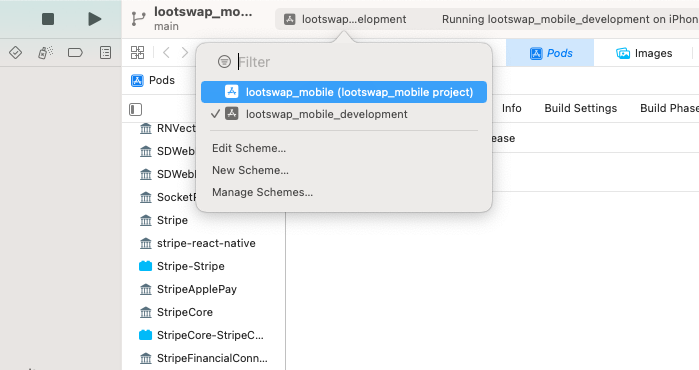Switch to the Images editor tab
This screenshot has height=370, width=699.
[x=644, y=53]
